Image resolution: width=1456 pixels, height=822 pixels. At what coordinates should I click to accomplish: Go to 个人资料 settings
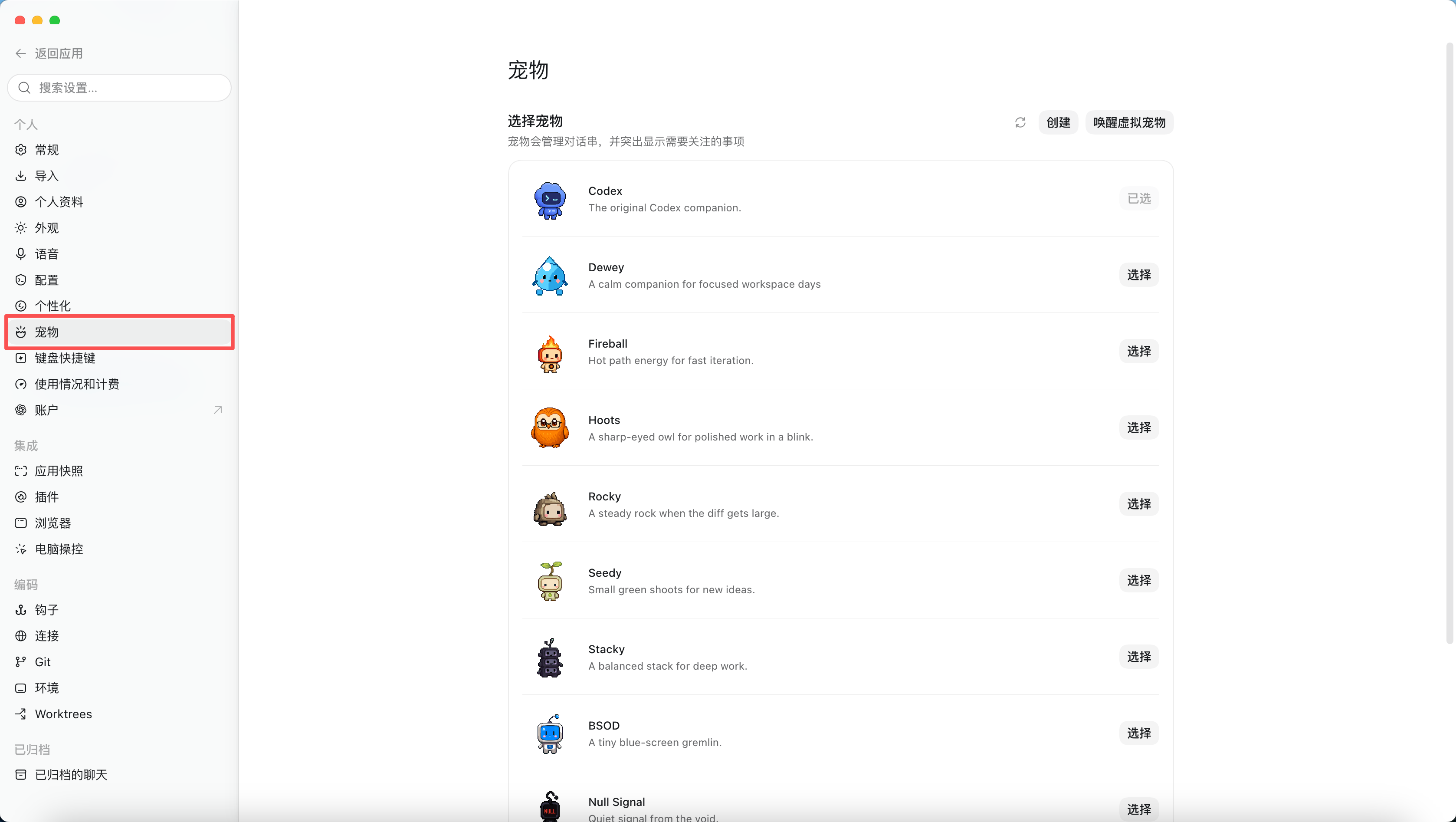(x=119, y=202)
